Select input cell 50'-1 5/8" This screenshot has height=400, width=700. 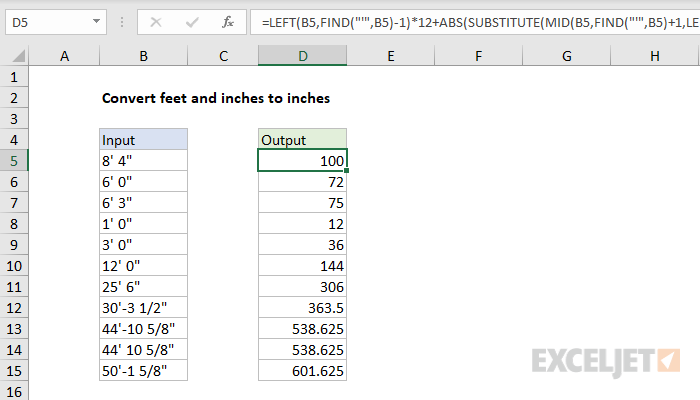click(143, 371)
